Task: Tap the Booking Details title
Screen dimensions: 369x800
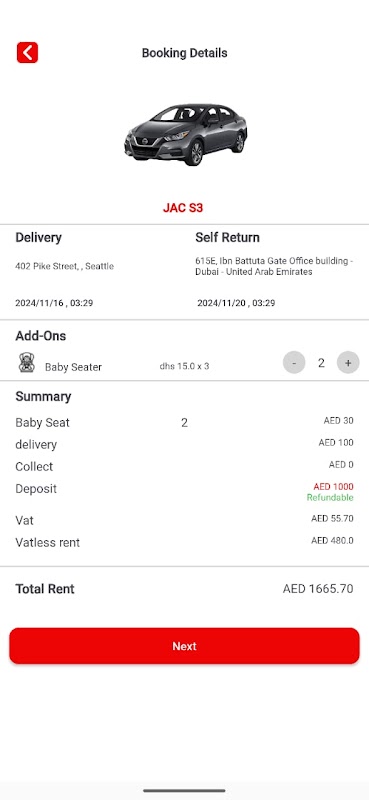Action: pyautogui.click(x=184, y=53)
